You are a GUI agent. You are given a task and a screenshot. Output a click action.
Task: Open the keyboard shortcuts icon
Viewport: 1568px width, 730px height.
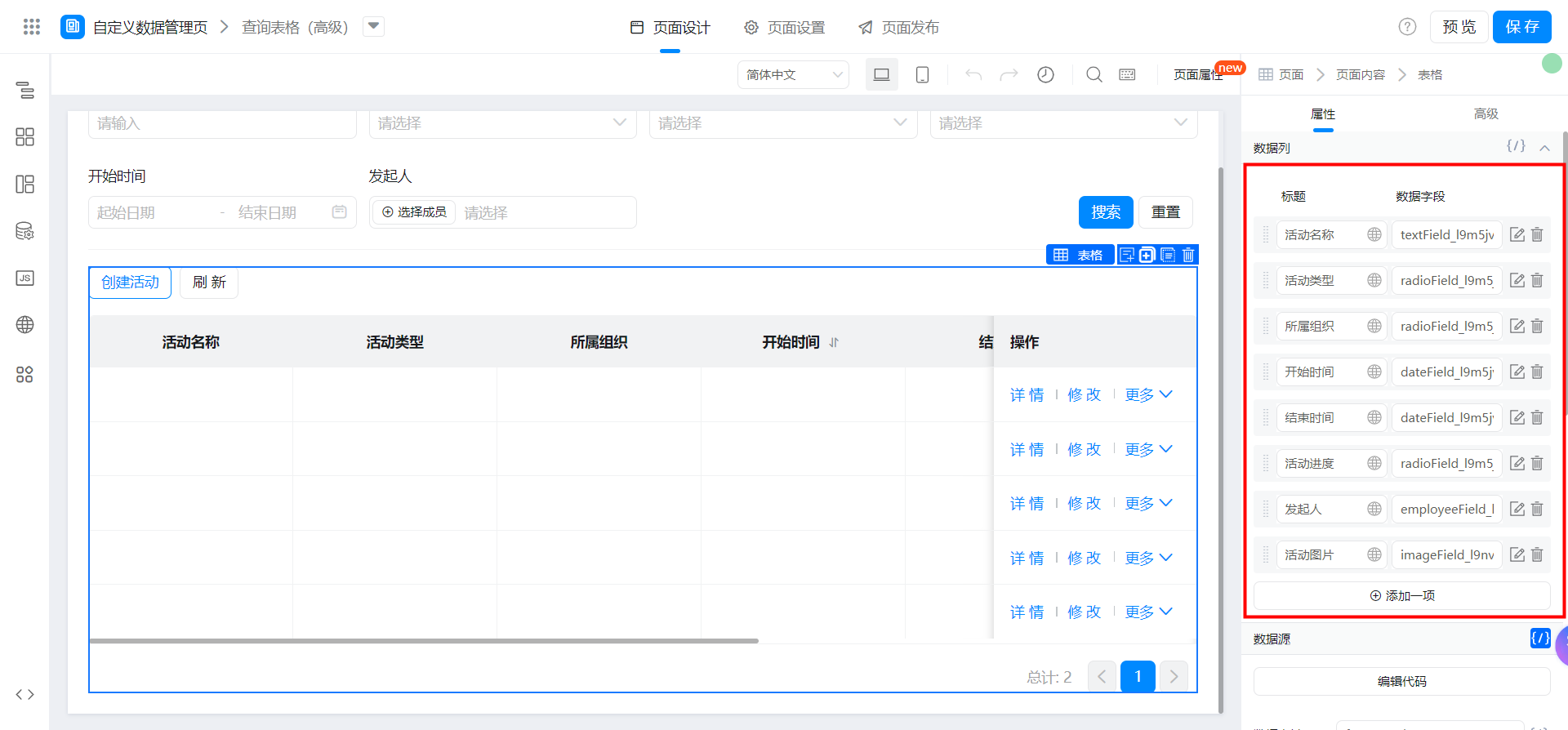click(x=1127, y=75)
